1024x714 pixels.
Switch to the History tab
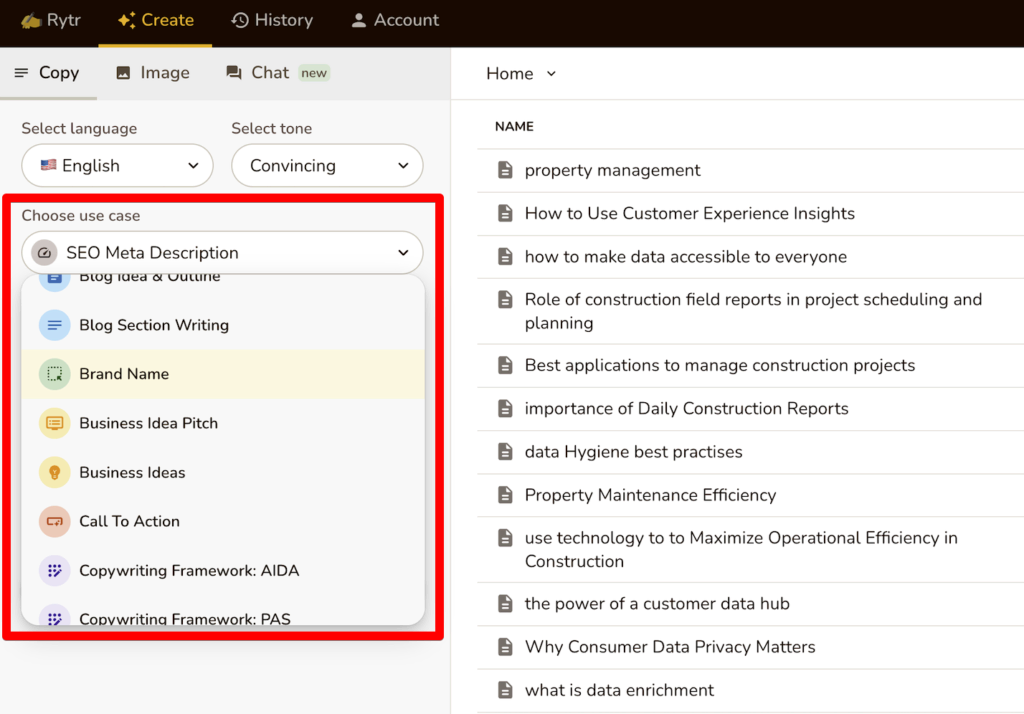pyautogui.click(x=272, y=20)
